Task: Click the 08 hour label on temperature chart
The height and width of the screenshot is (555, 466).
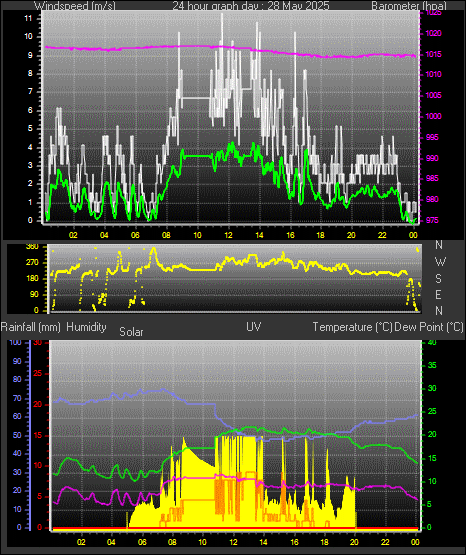Action: [x=172, y=542]
